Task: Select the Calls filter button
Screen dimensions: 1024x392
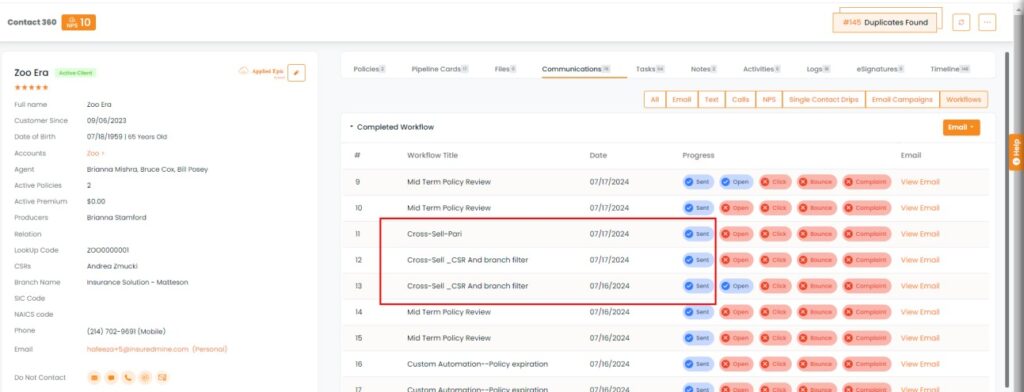Action: coord(741,100)
